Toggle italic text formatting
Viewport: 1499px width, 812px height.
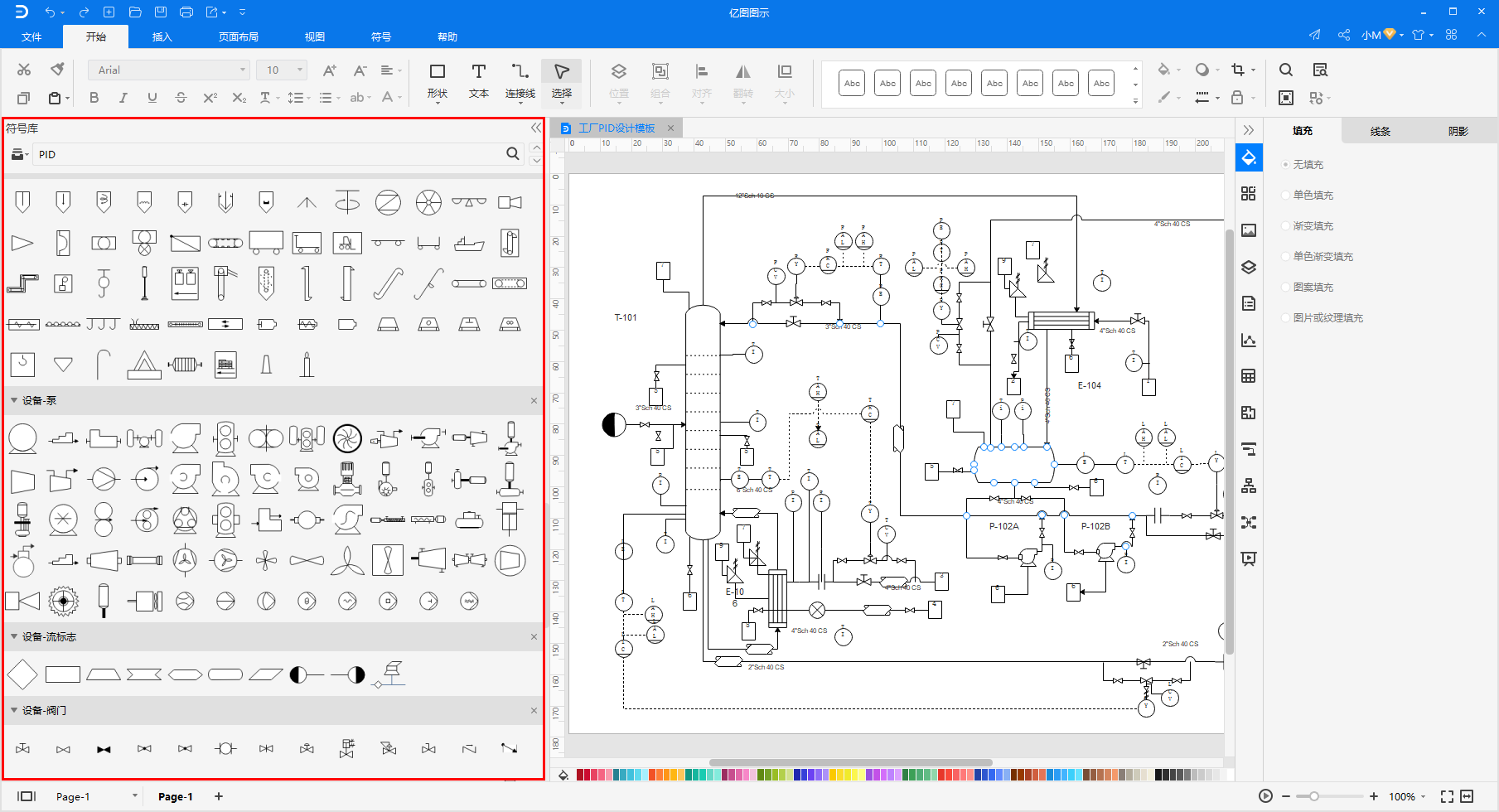[123, 98]
